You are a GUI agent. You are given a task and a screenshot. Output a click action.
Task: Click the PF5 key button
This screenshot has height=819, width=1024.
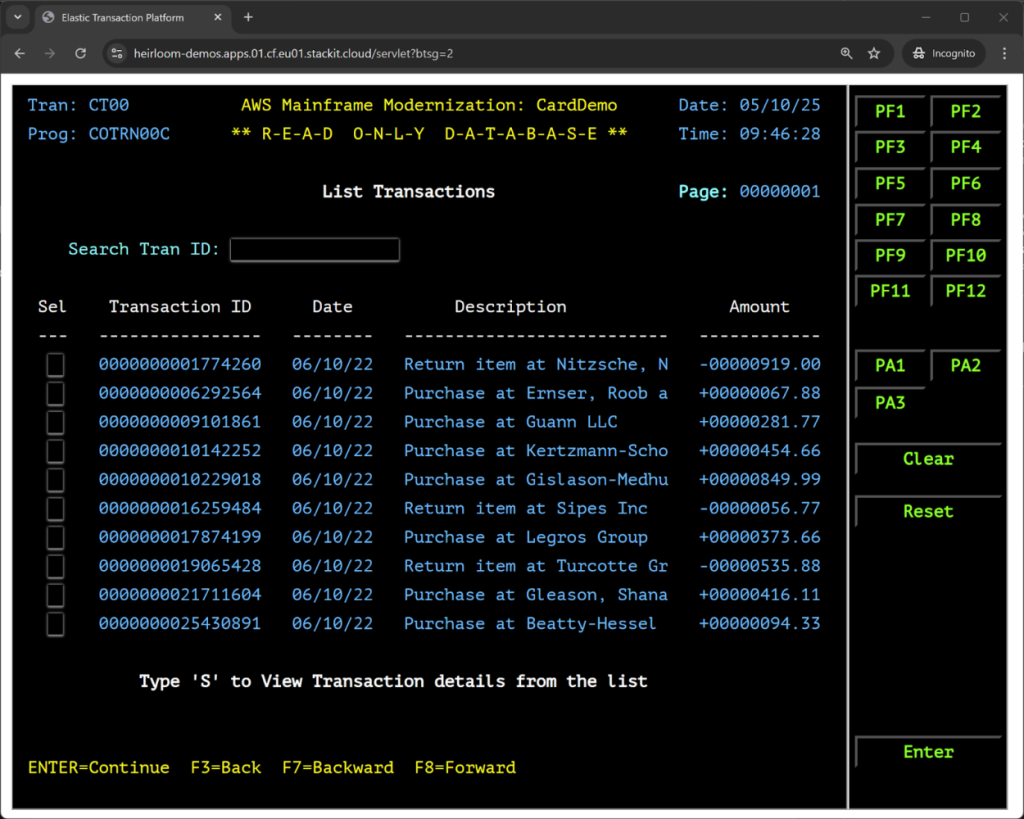click(890, 184)
